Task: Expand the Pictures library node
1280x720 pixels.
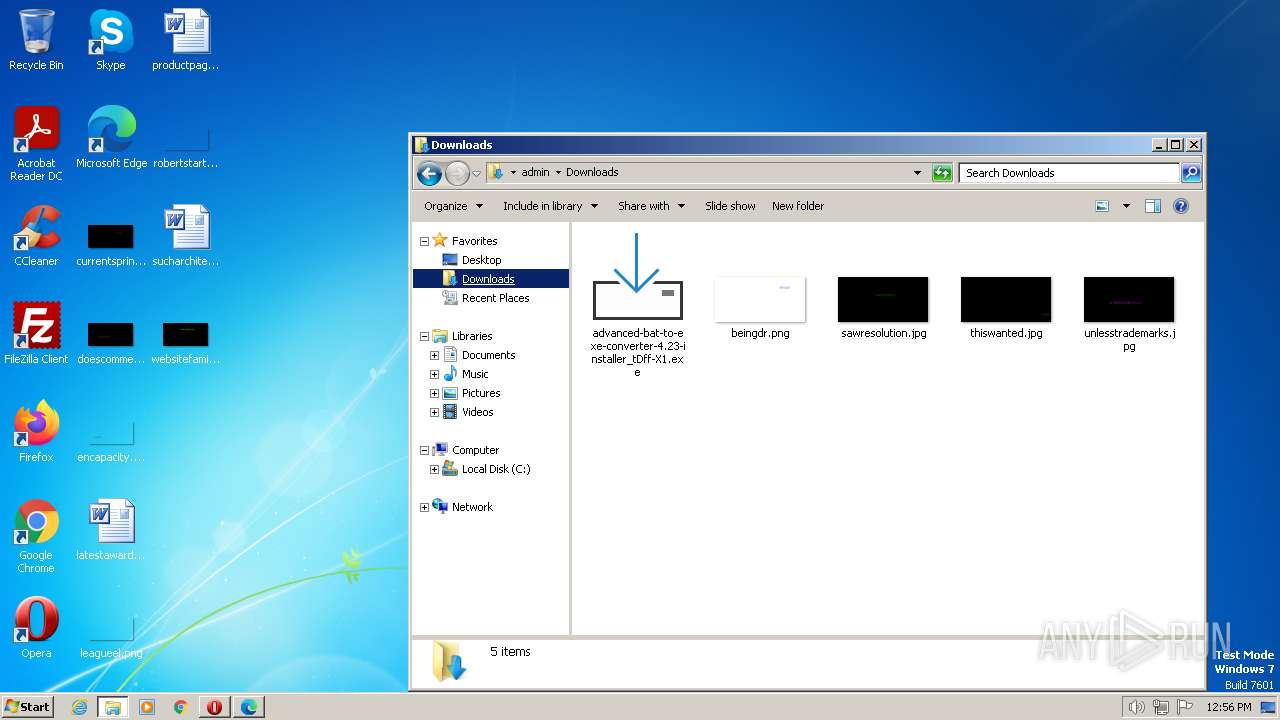Action: (434, 393)
